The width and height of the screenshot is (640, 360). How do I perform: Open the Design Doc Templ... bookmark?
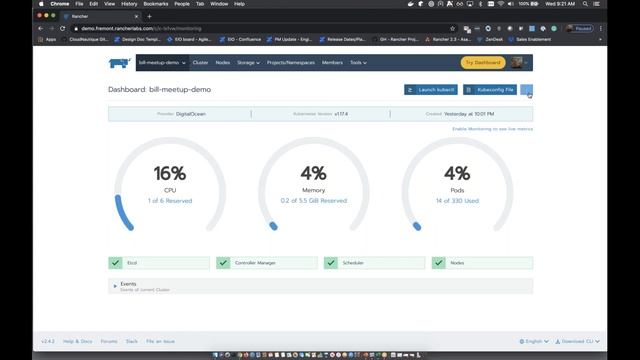(x=138, y=40)
